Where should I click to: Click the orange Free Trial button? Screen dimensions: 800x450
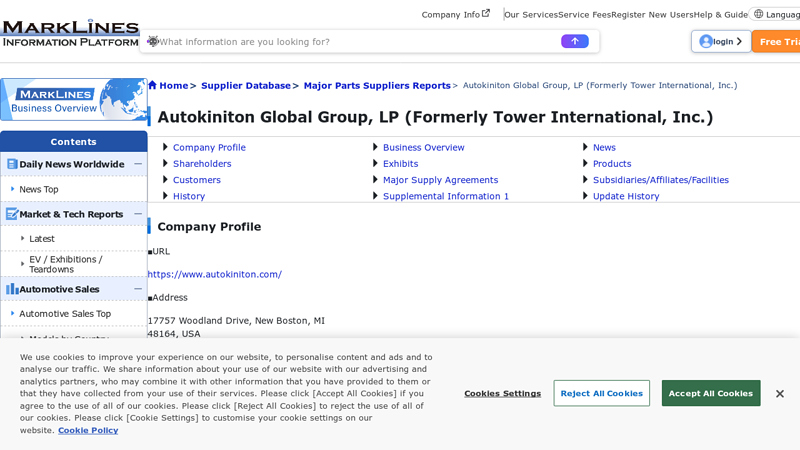(x=776, y=41)
